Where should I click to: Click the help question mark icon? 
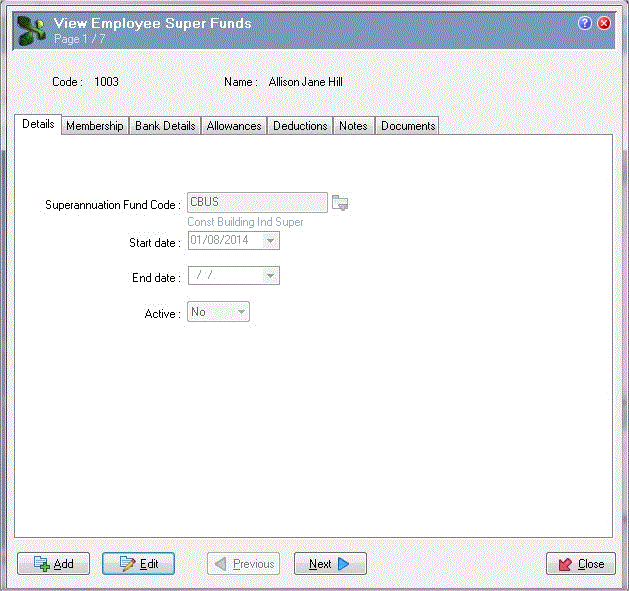pyautogui.click(x=585, y=22)
